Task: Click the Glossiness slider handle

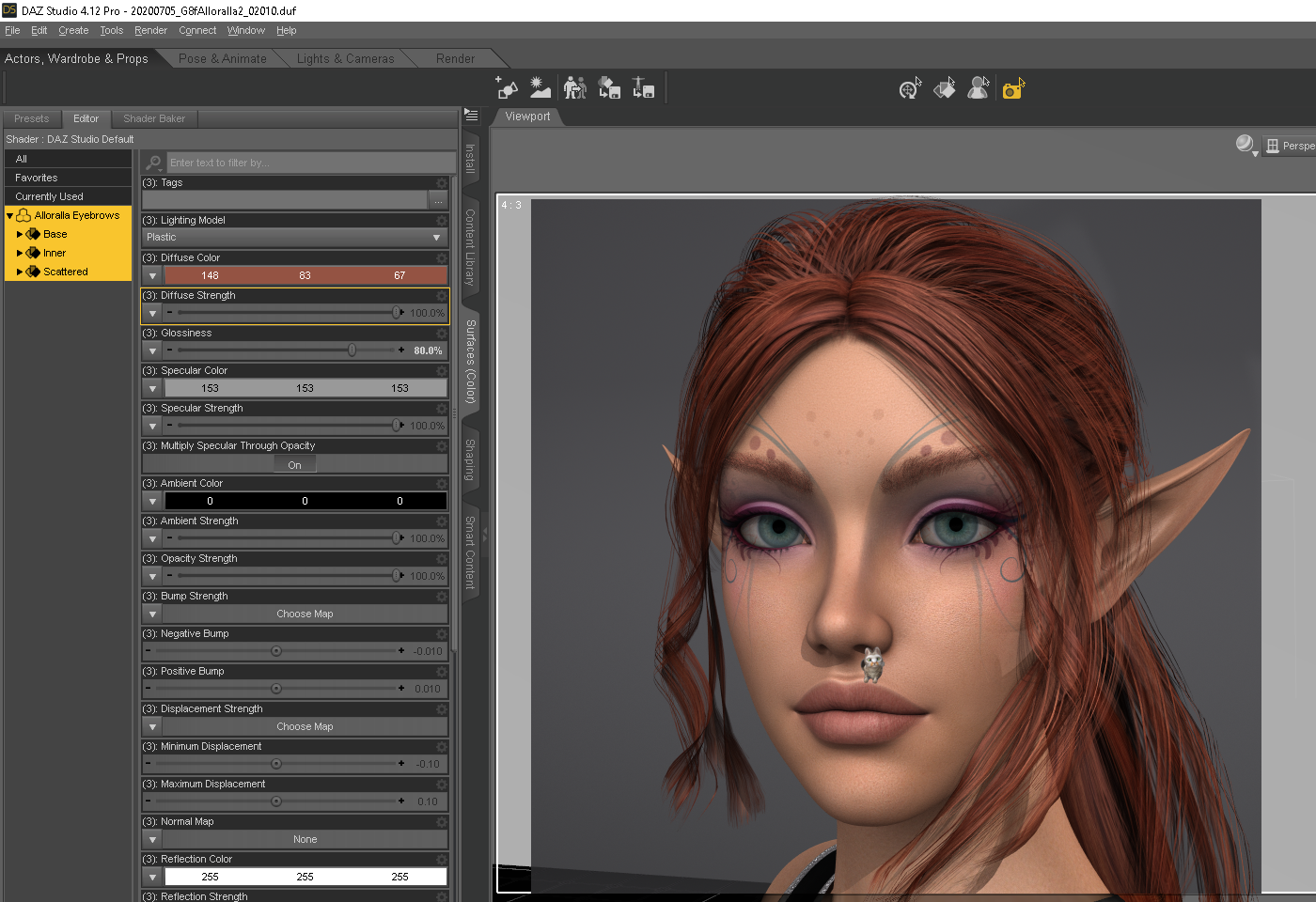Action: coord(352,350)
